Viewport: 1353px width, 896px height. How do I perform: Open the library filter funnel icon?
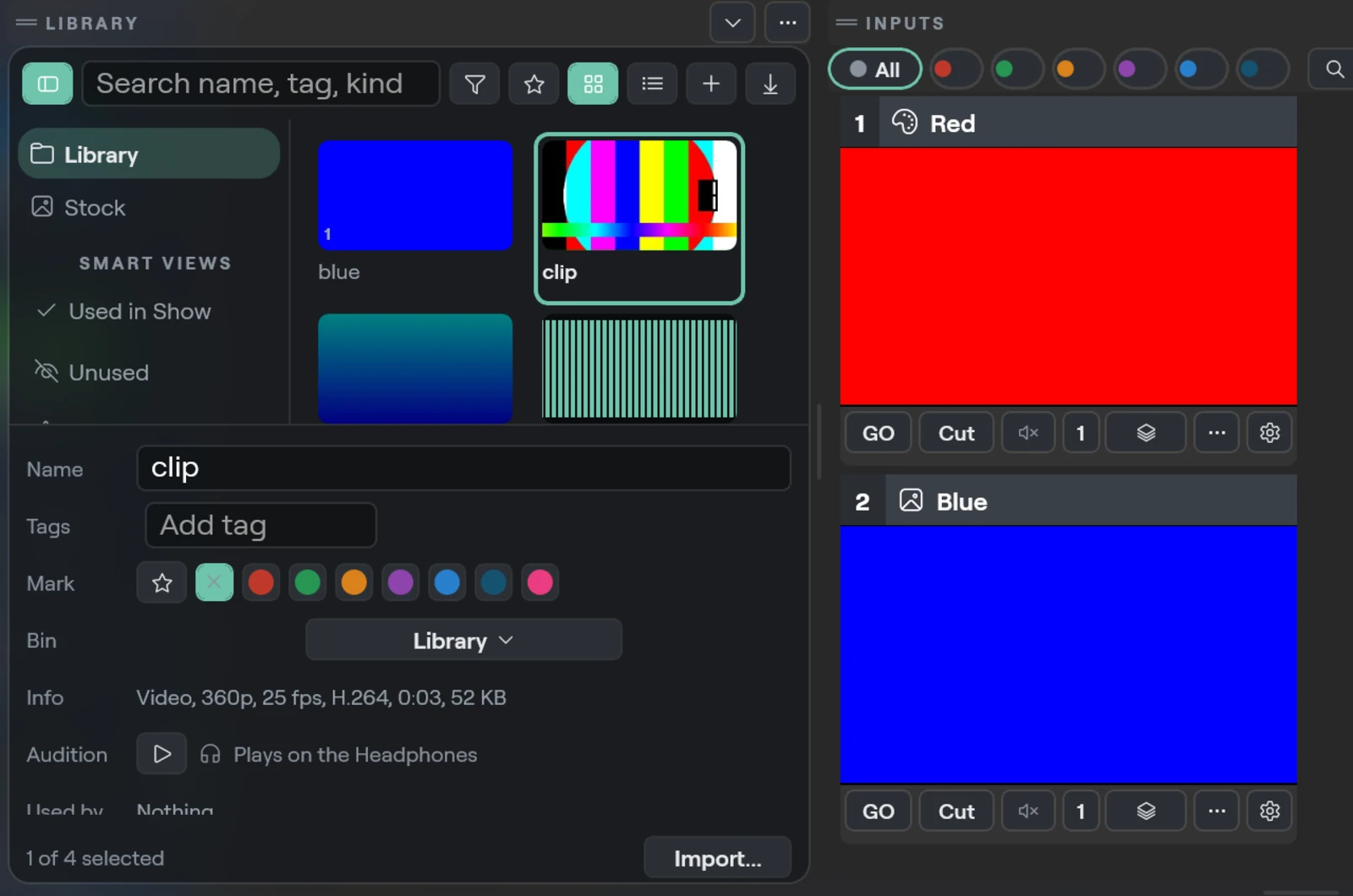pos(474,84)
